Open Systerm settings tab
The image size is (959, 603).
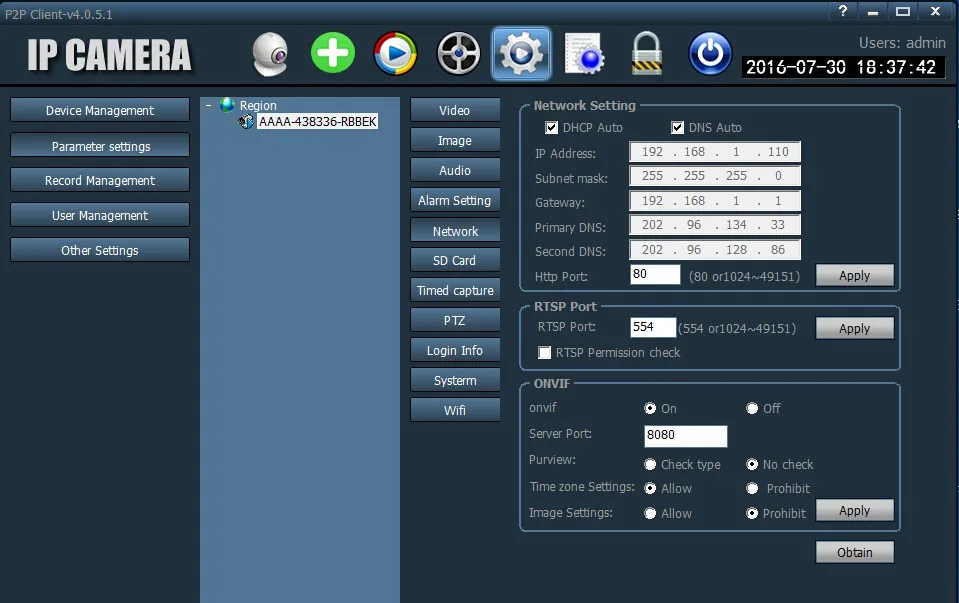(x=454, y=380)
